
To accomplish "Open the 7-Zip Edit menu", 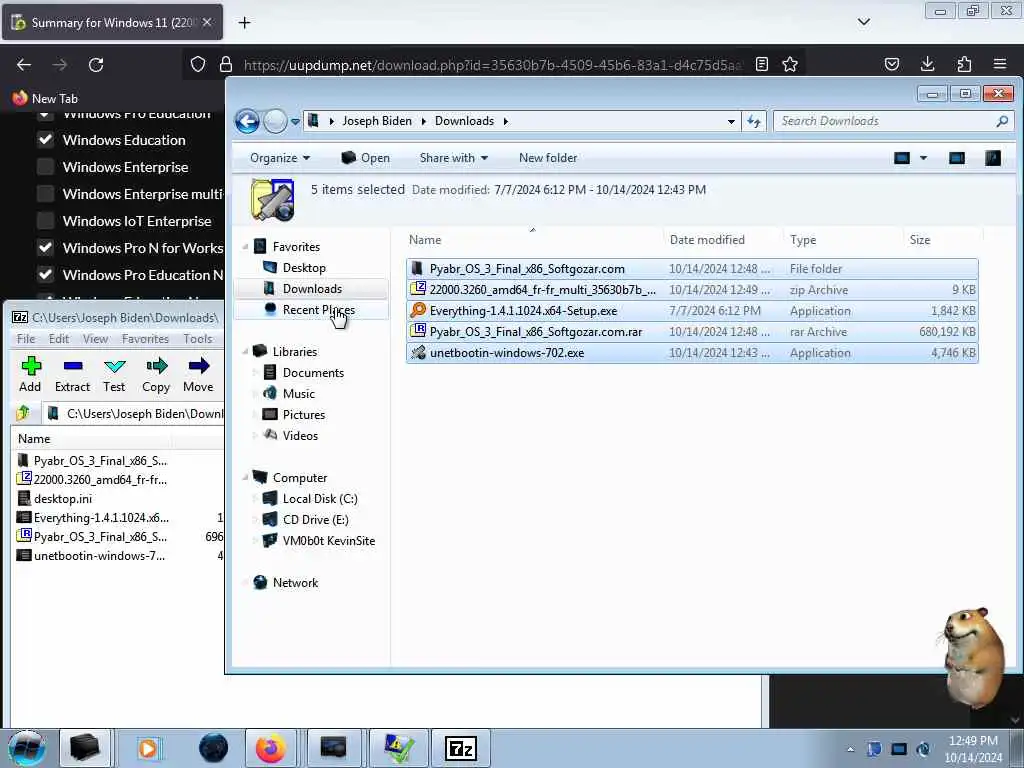I will click(59, 338).
